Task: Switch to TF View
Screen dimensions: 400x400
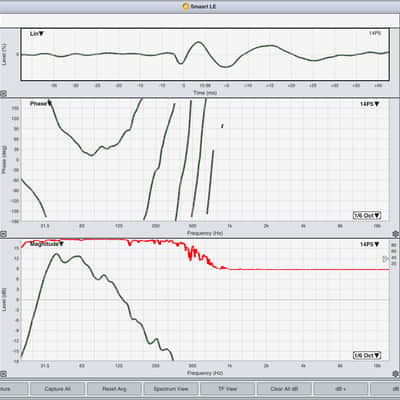Action: [227, 389]
